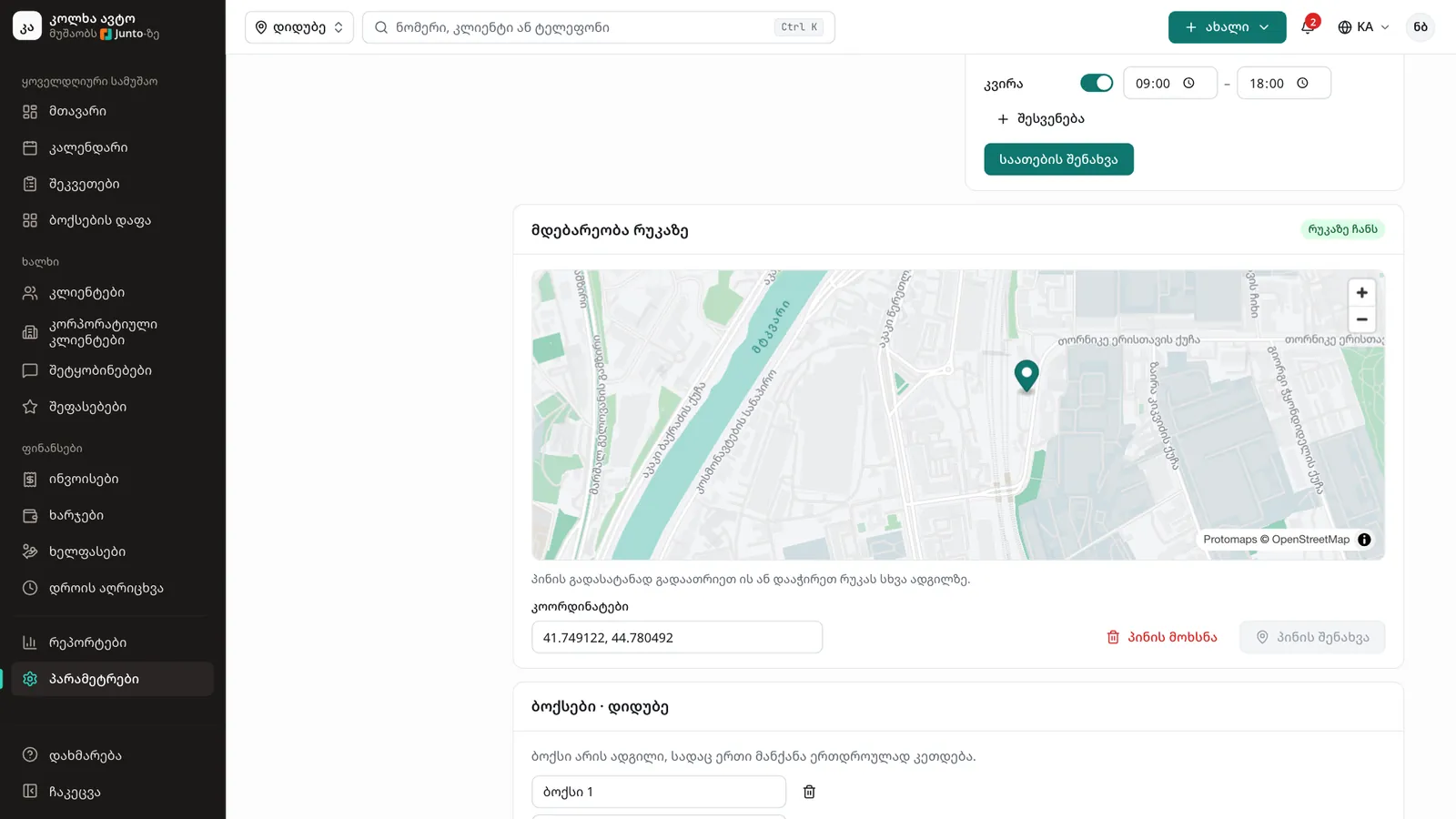
Task: Open შეფასებები page
Action: (113, 407)
